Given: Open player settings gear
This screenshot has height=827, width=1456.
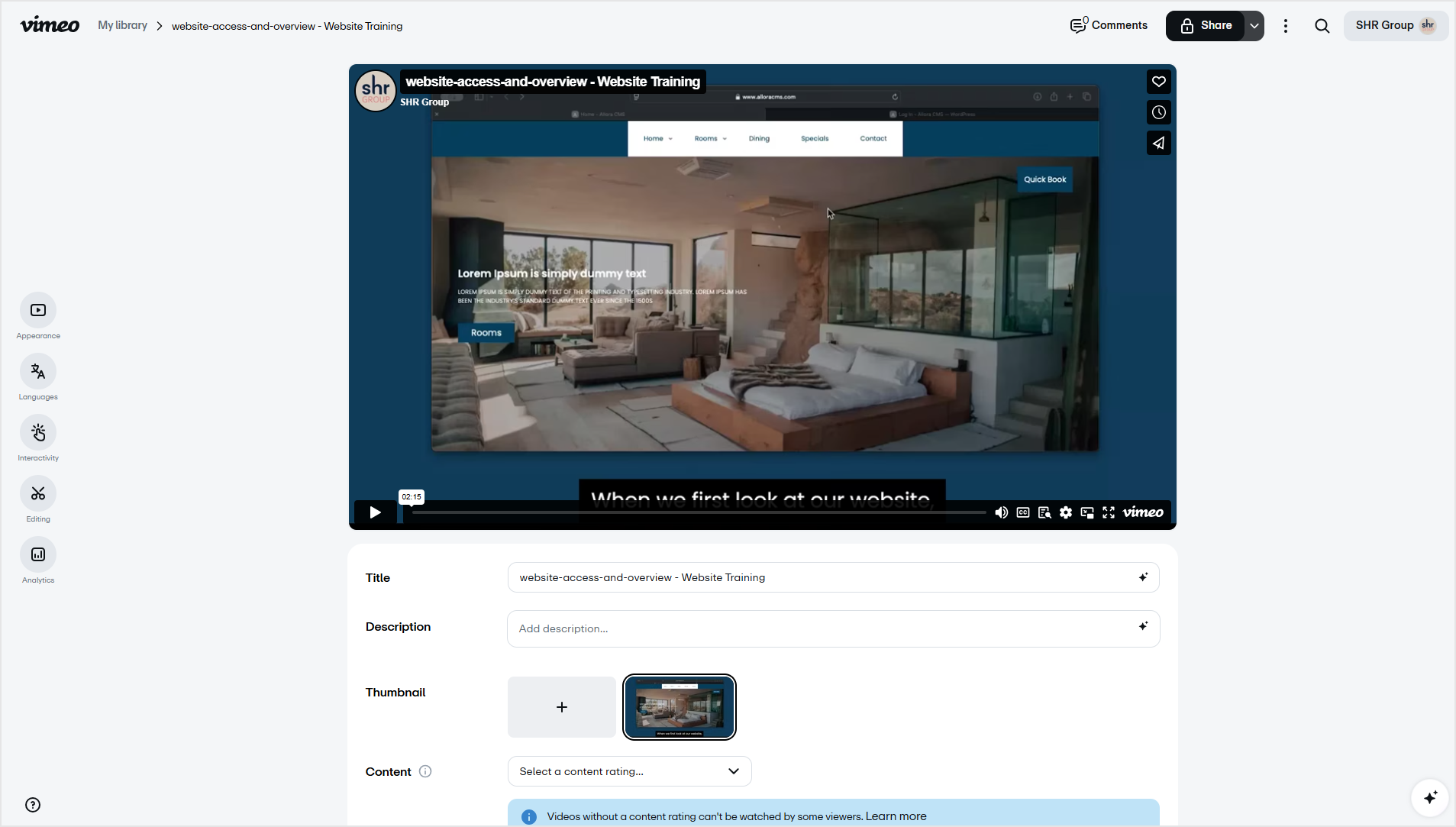Looking at the screenshot, I should tap(1066, 512).
